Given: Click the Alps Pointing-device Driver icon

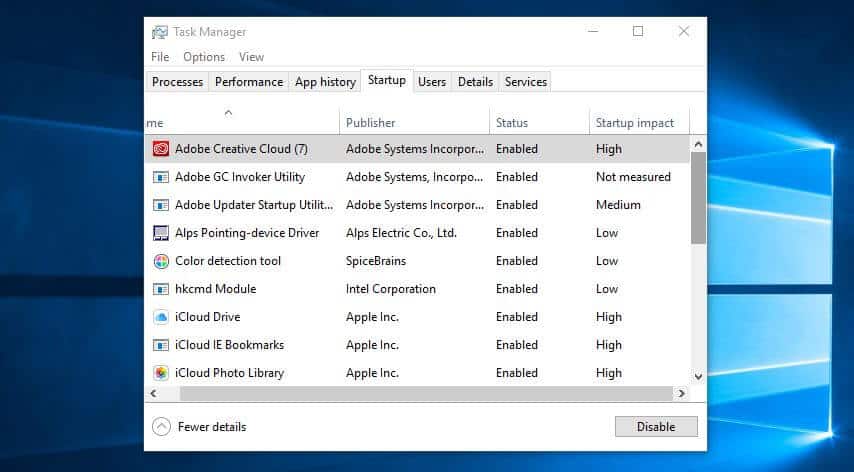Looking at the screenshot, I should (x=160, y=233).
